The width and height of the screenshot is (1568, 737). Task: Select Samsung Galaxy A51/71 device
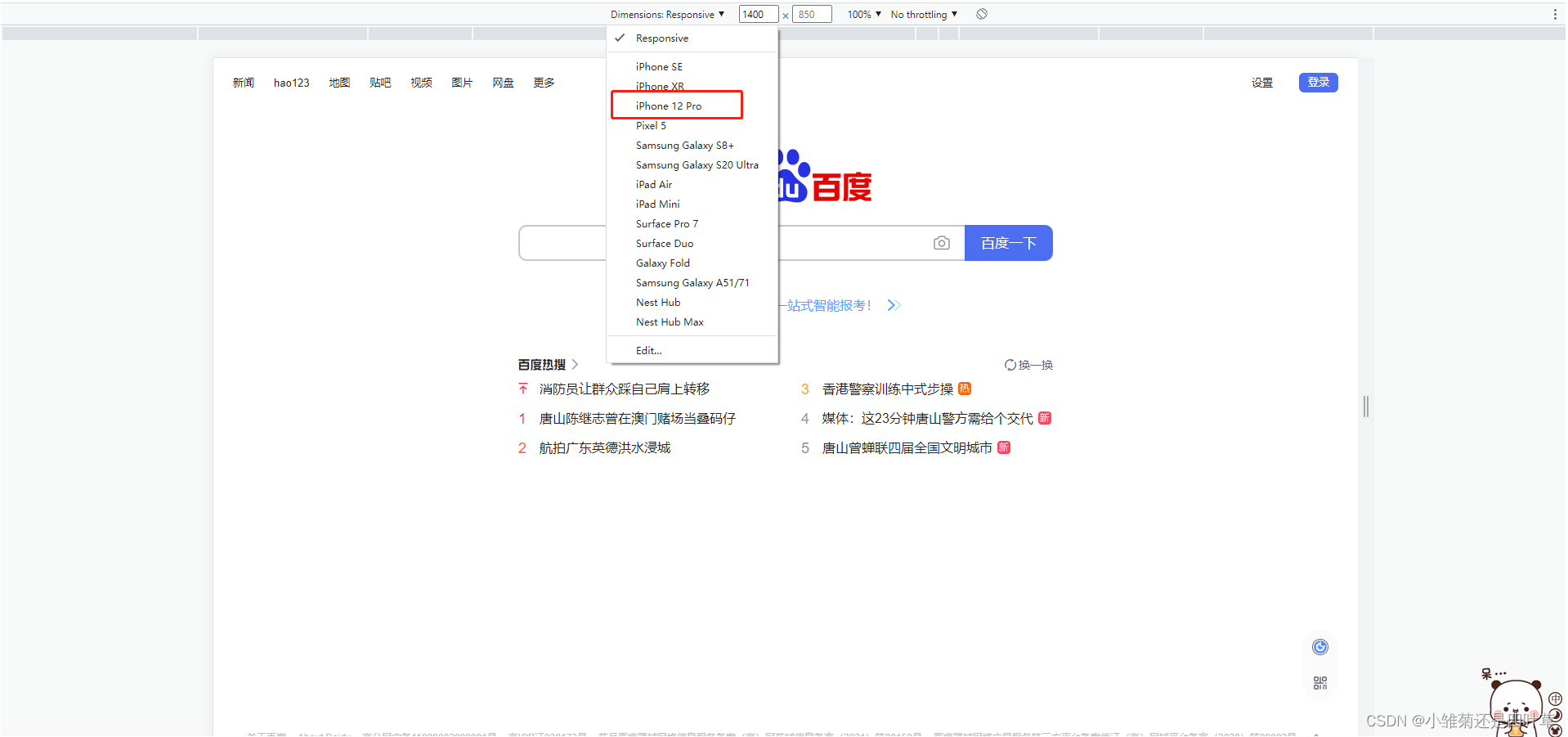pos(692,283)
